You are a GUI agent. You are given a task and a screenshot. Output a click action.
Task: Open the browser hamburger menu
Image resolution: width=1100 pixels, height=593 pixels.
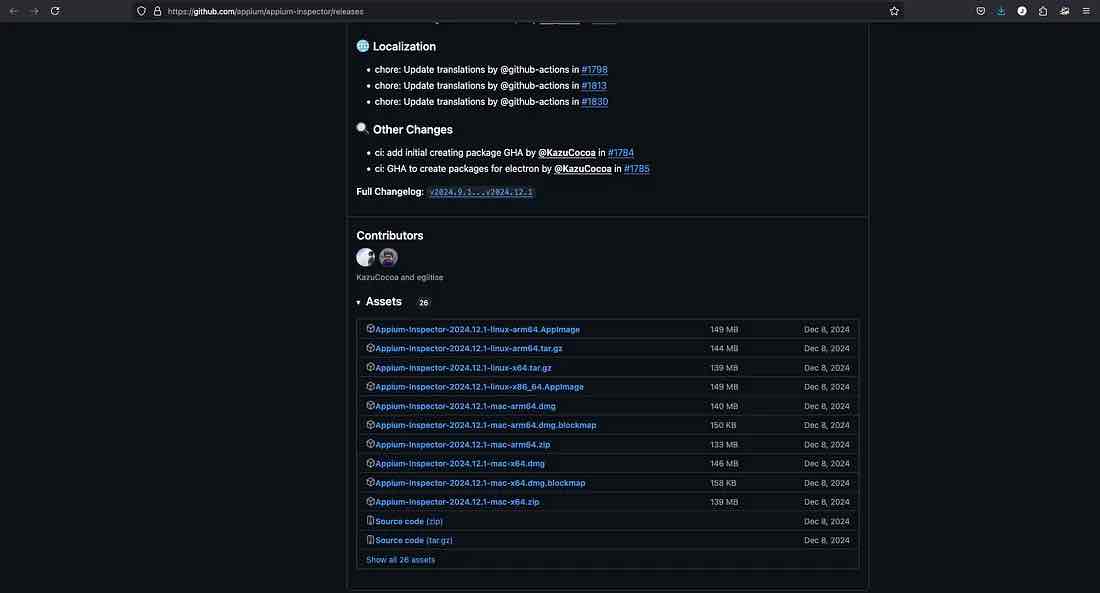(1086, 11)
